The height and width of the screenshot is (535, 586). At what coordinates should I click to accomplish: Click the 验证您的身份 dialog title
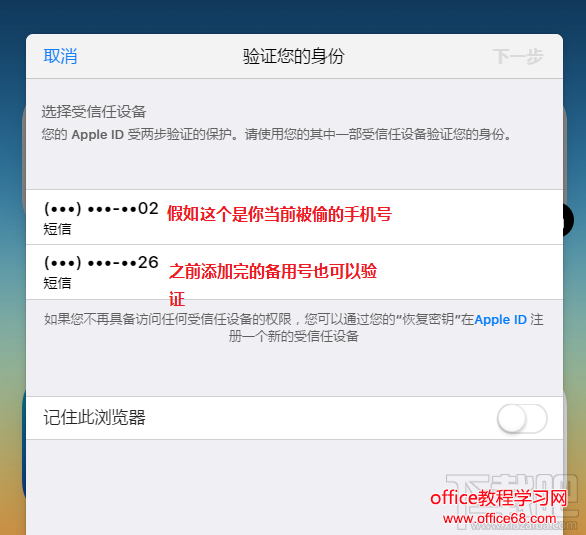pos(294,56)
